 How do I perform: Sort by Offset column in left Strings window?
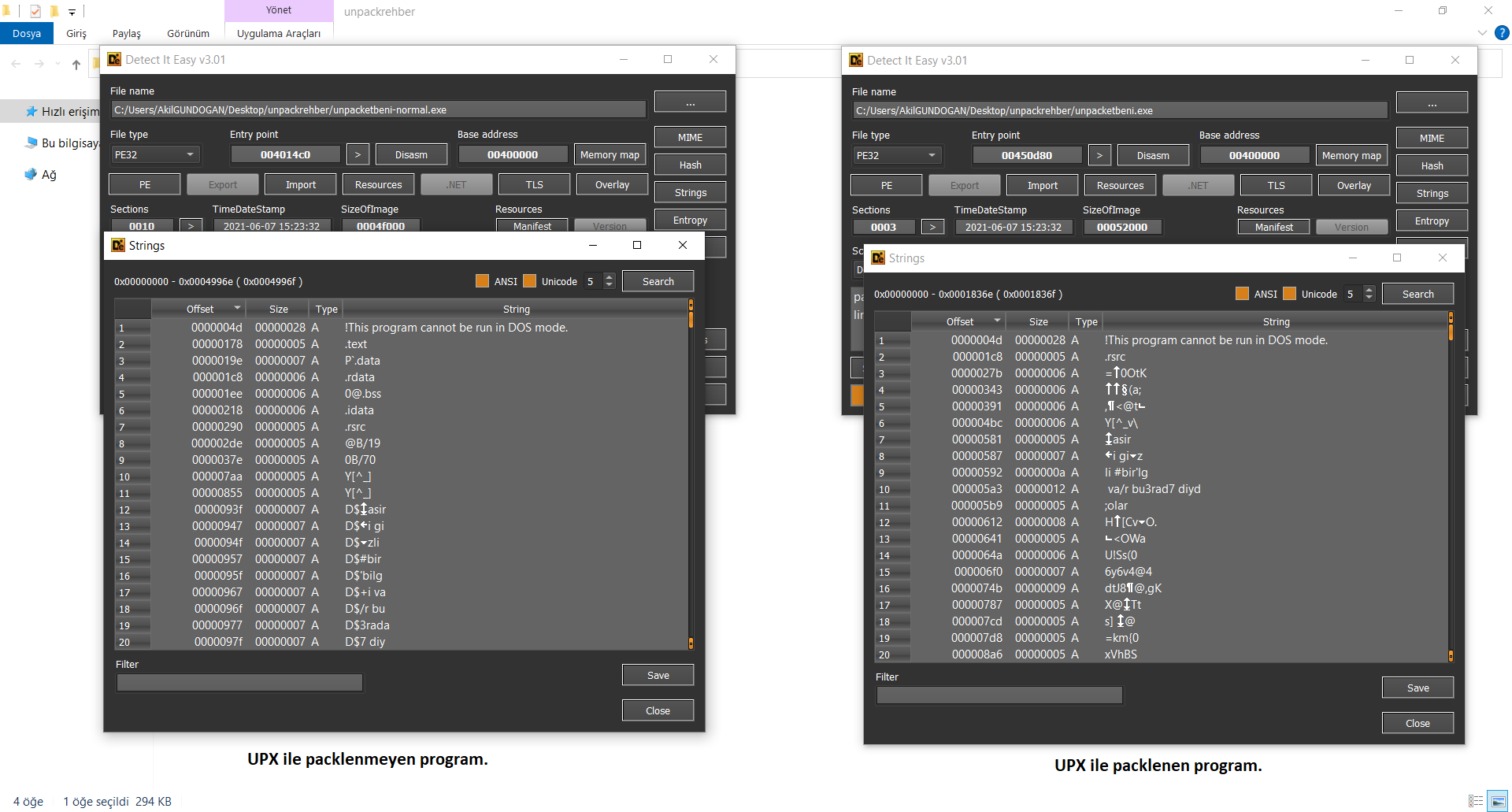pos(198,309)
